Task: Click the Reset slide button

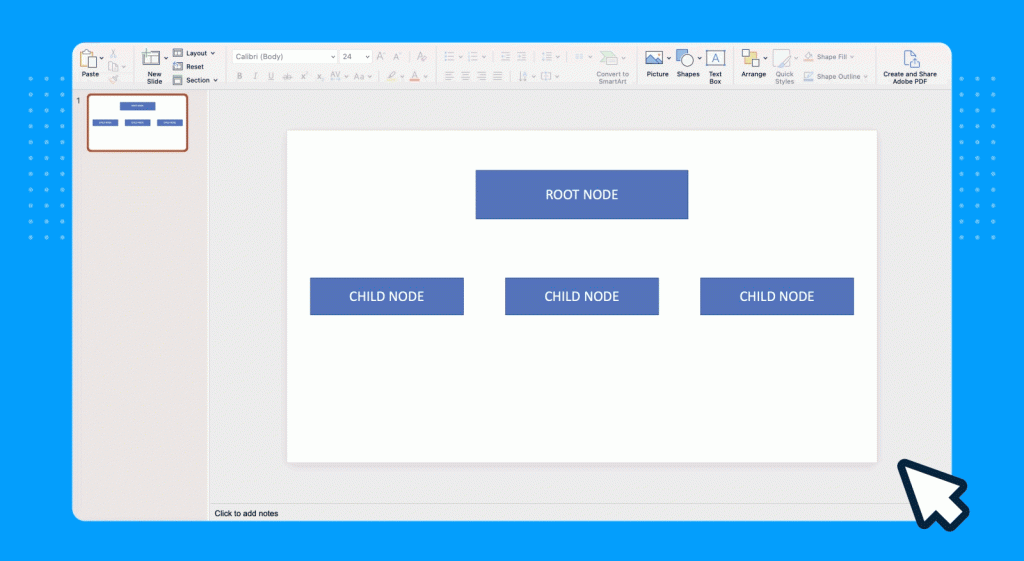Action: tap(194, 67)
